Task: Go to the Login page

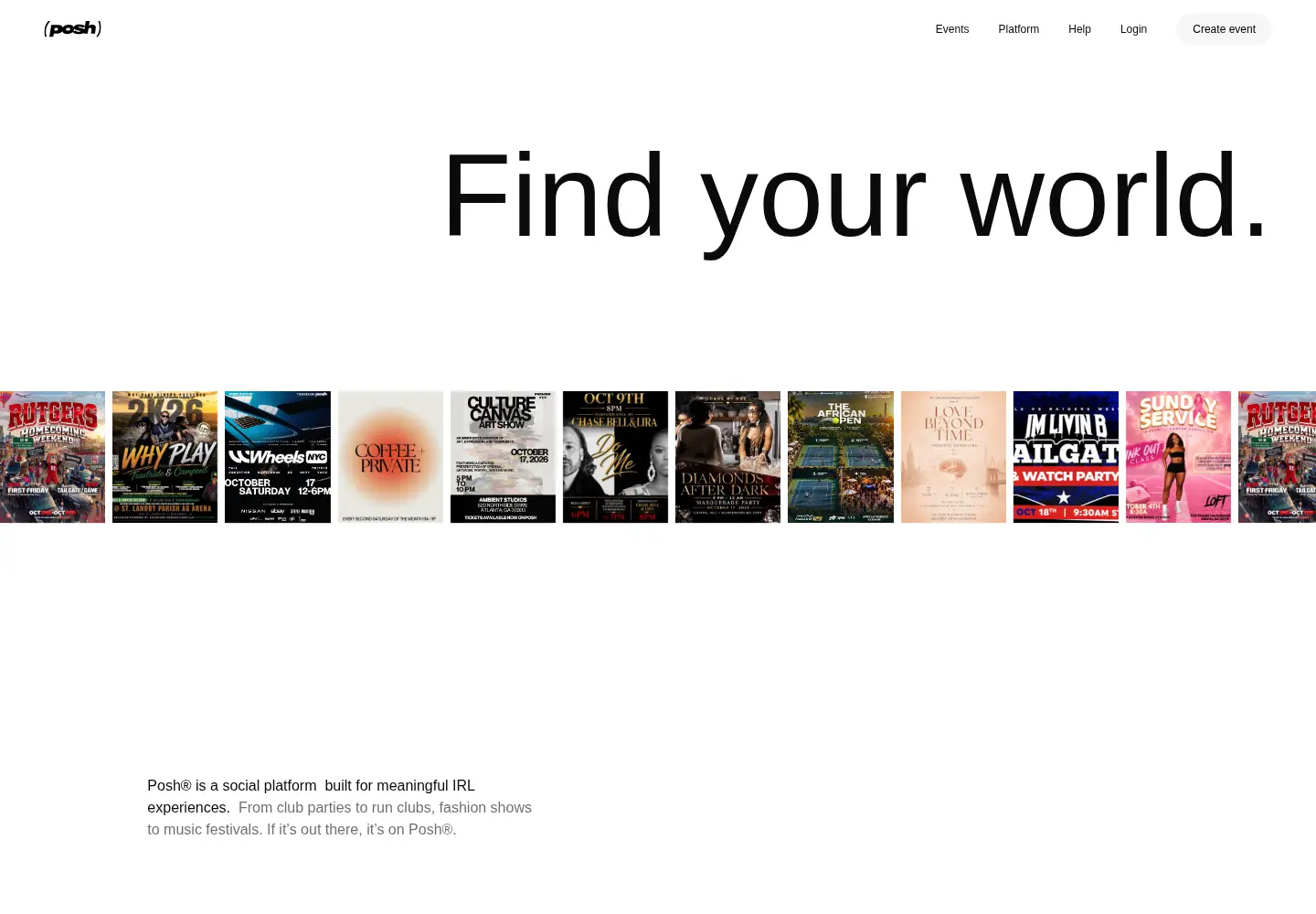Action: (1133, 29)
